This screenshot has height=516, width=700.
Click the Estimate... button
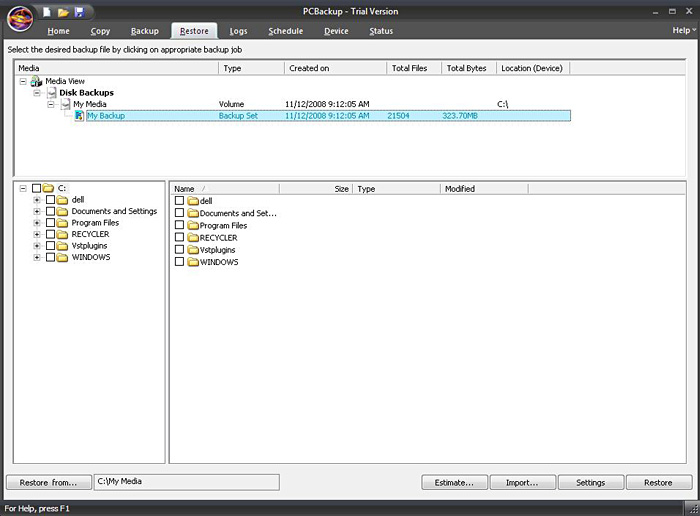point(454,483)
